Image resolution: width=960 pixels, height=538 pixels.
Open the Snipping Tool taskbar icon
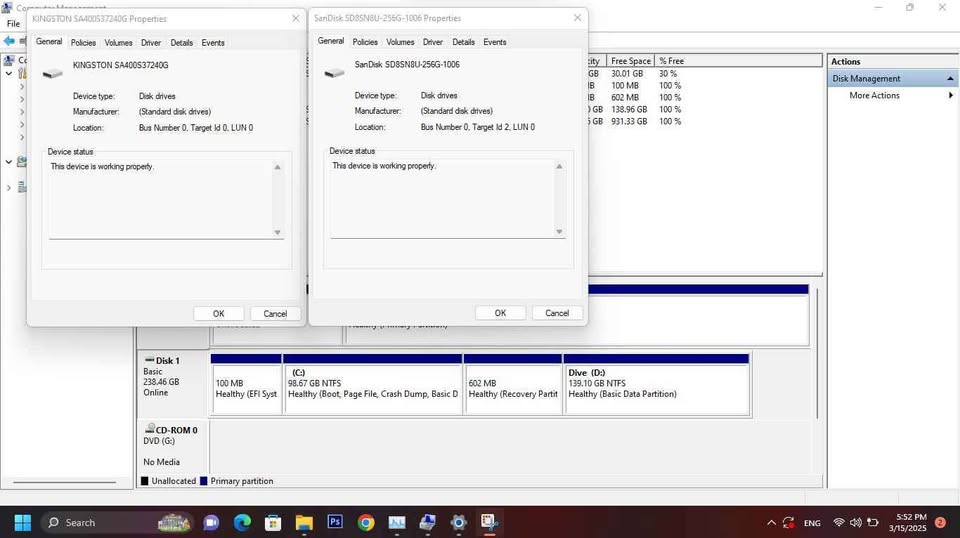[489, 522]
